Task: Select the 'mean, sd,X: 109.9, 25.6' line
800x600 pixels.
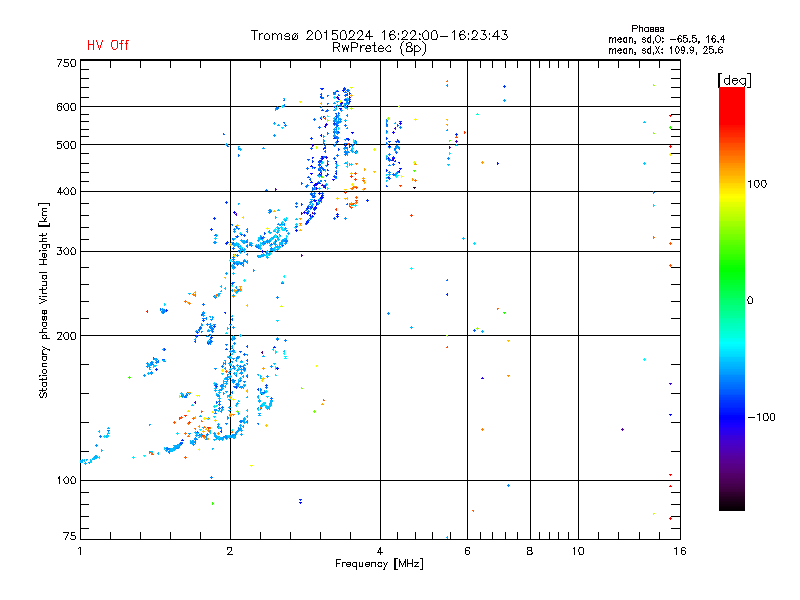Action: point(665,50)
